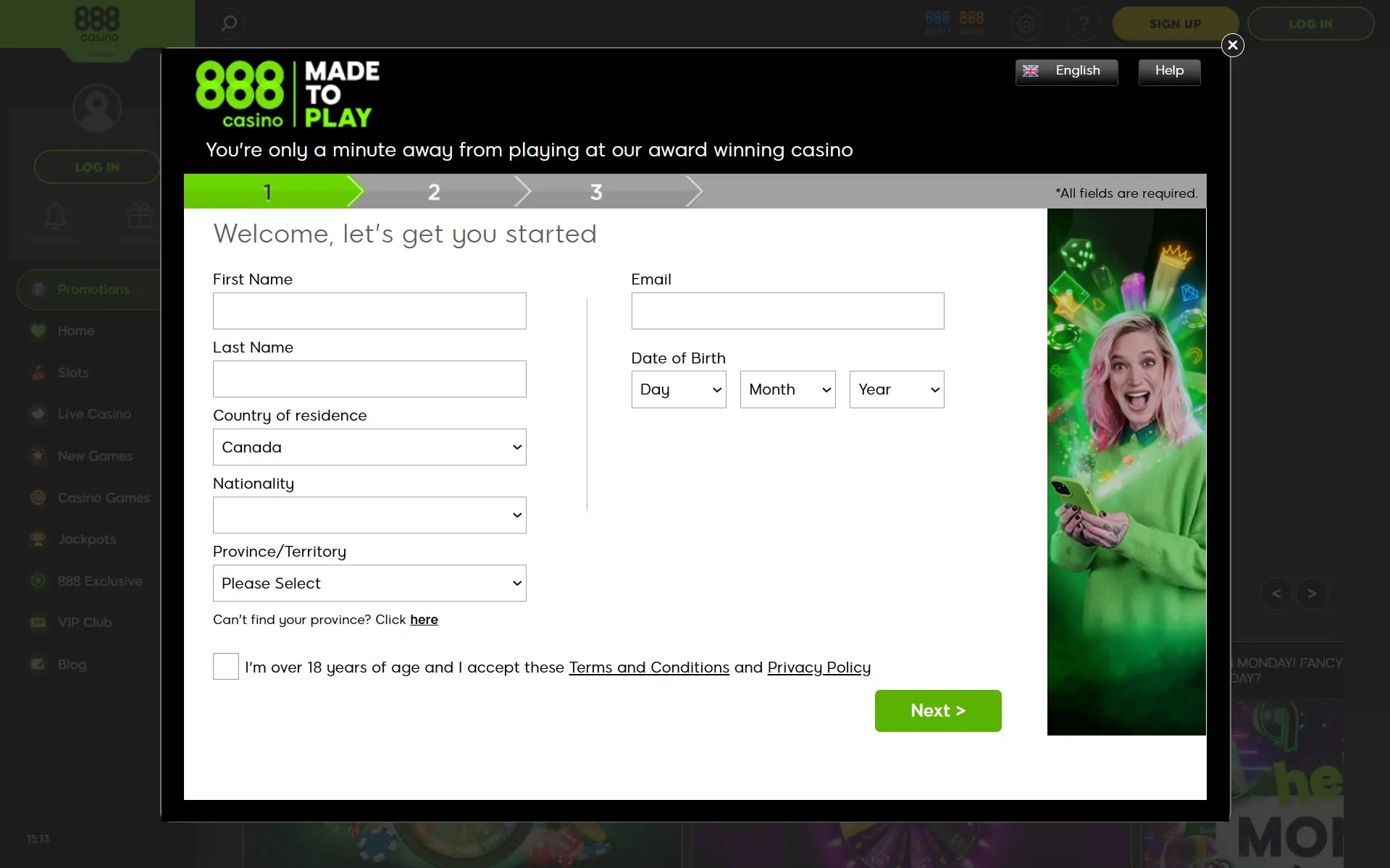Select the Year dropdown
Screen dimensions: 1390x868
[x=896, y=389]
